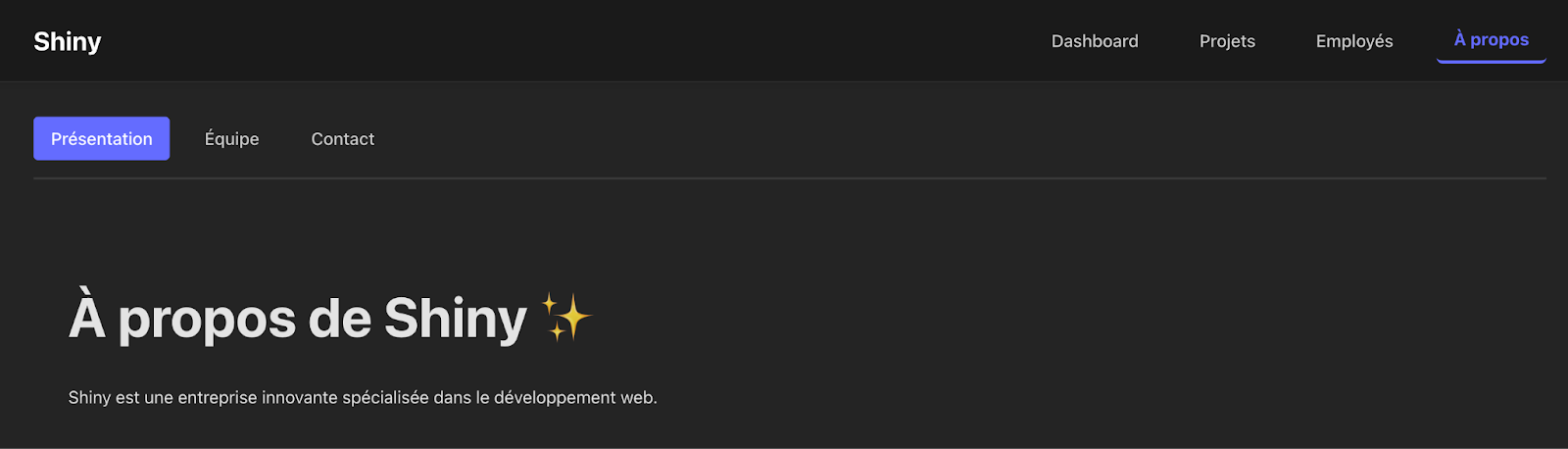Go to the Projets page
Screen dimensions: 1568x449
1227,41
